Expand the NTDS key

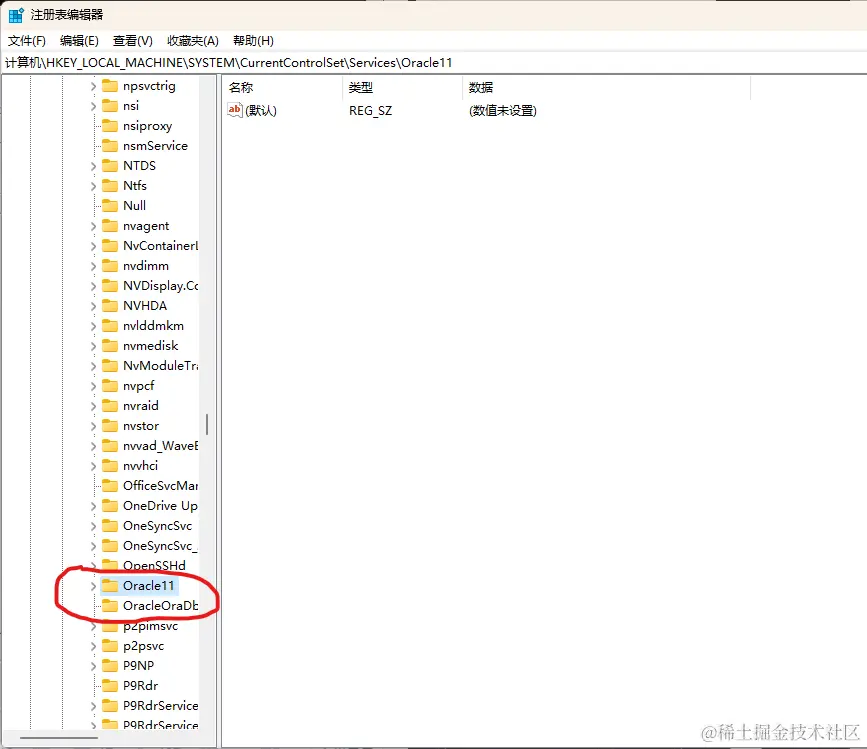(93, 166)
